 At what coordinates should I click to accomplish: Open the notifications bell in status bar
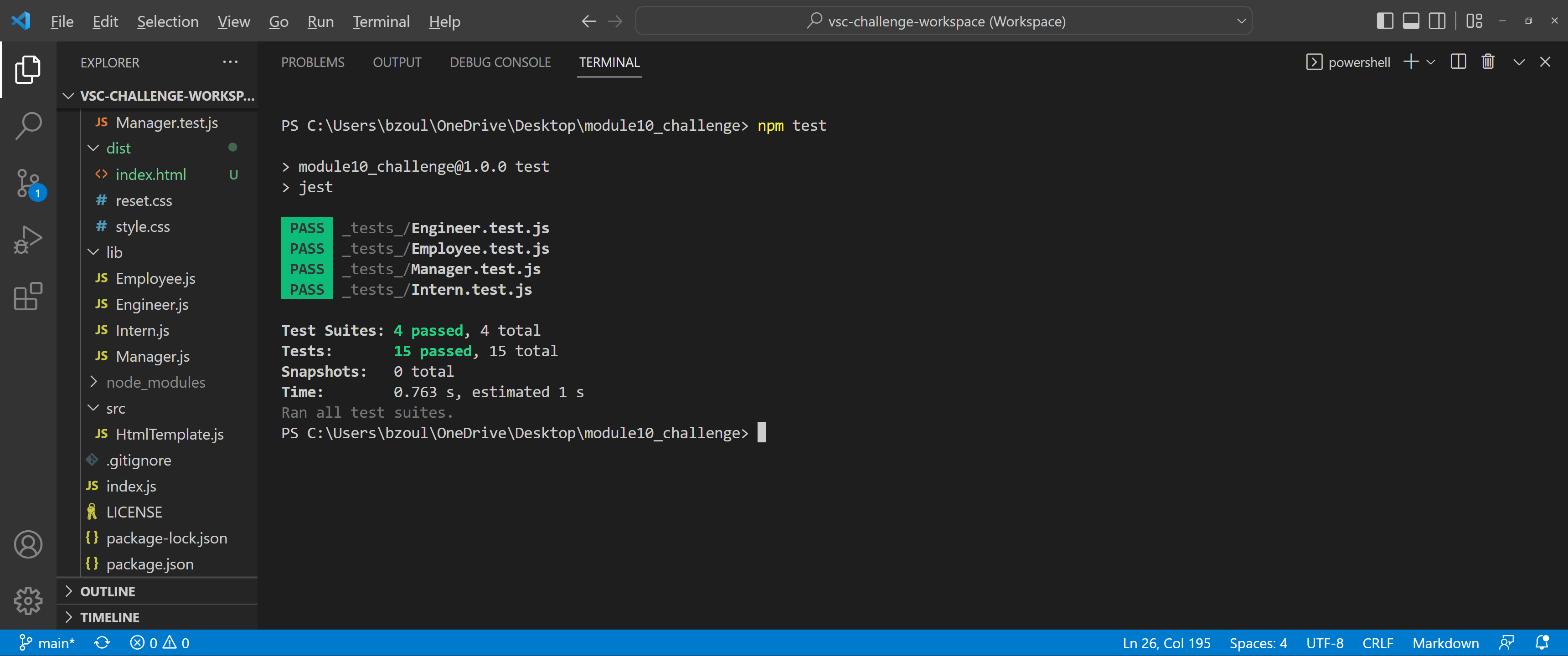[1542, 643]
